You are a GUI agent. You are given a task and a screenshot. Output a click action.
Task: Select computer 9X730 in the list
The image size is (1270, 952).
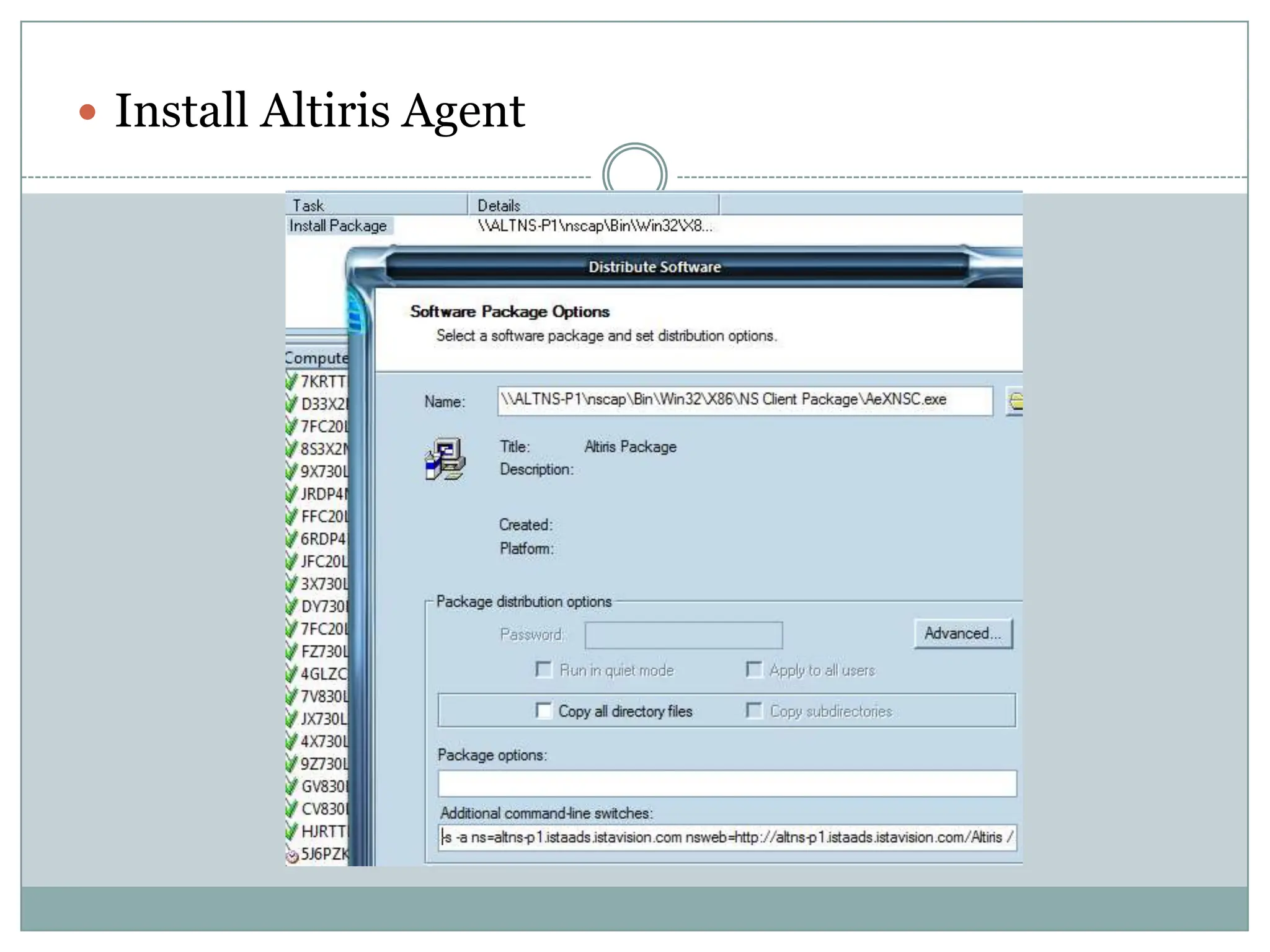pos(324,472)
